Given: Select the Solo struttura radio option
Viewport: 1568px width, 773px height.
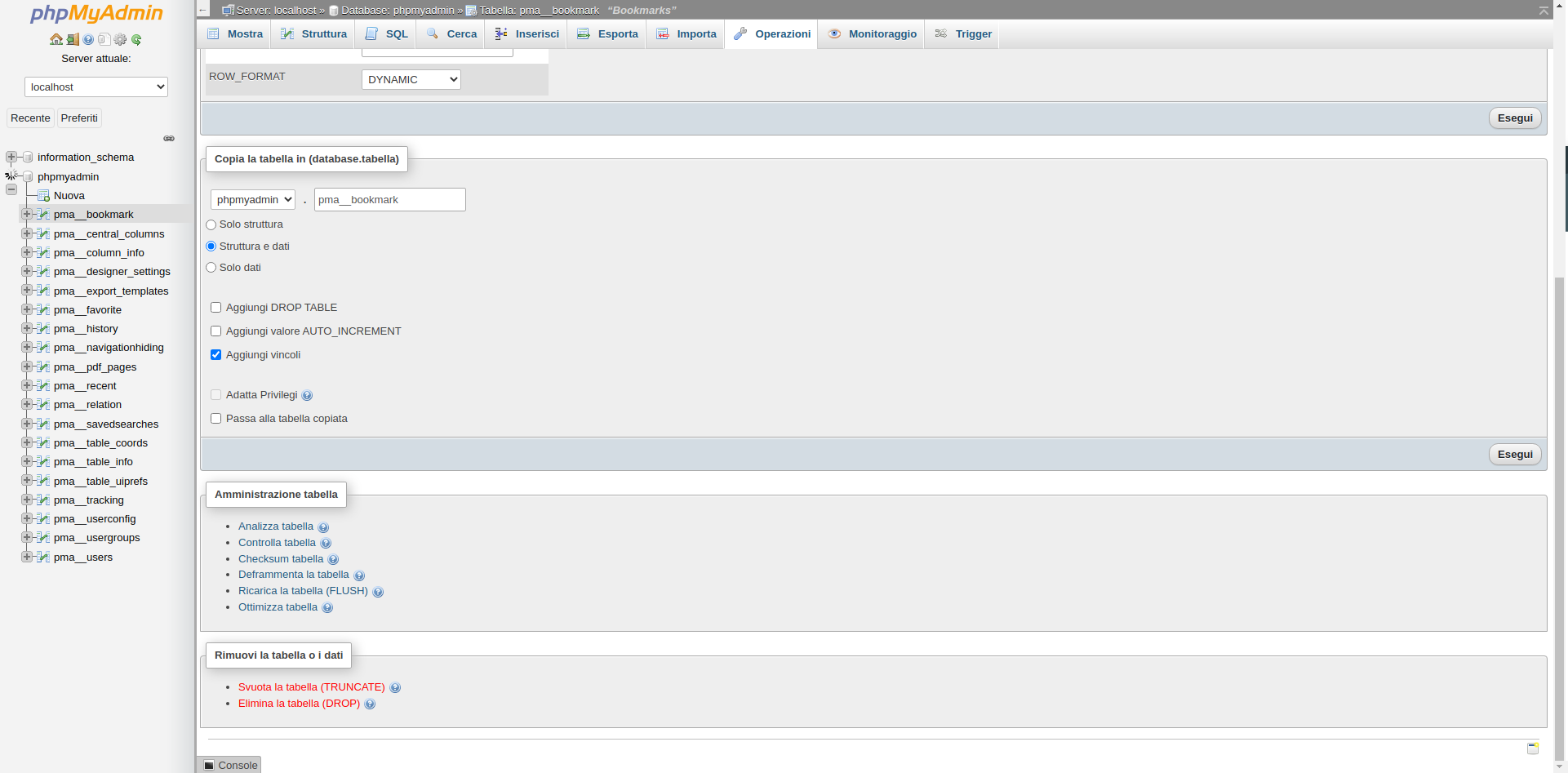Looking at the screenshot, I should [x=211, y=224].
